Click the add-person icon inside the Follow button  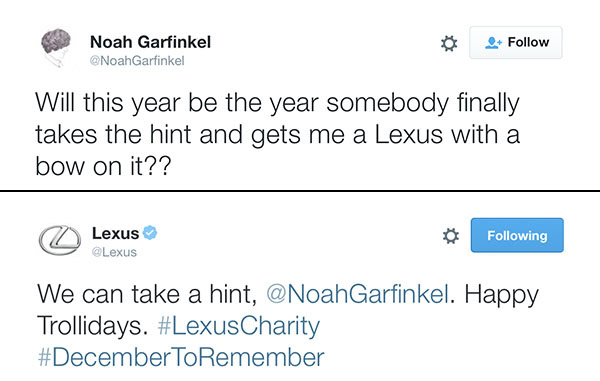494,42
